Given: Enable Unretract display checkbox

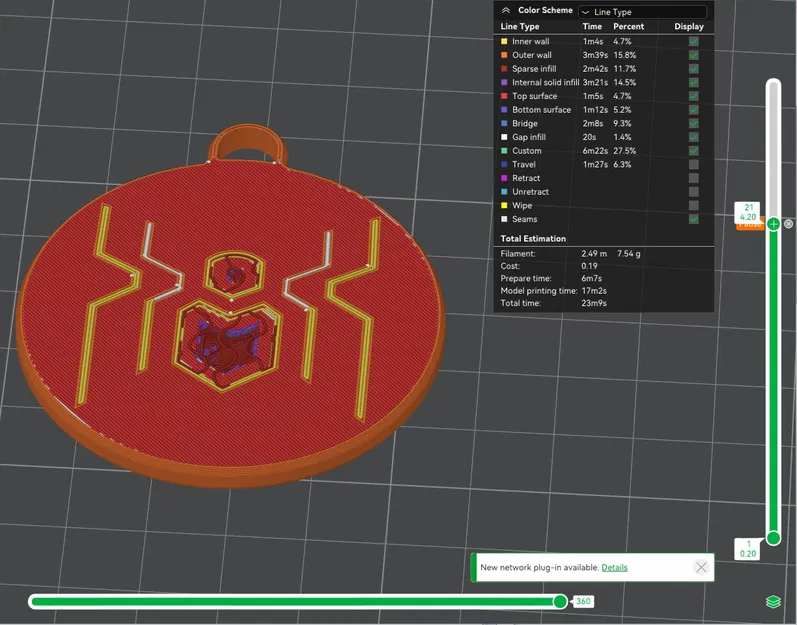Looking at the screenshot, I should pyautogui.click(x=693, y=192).
